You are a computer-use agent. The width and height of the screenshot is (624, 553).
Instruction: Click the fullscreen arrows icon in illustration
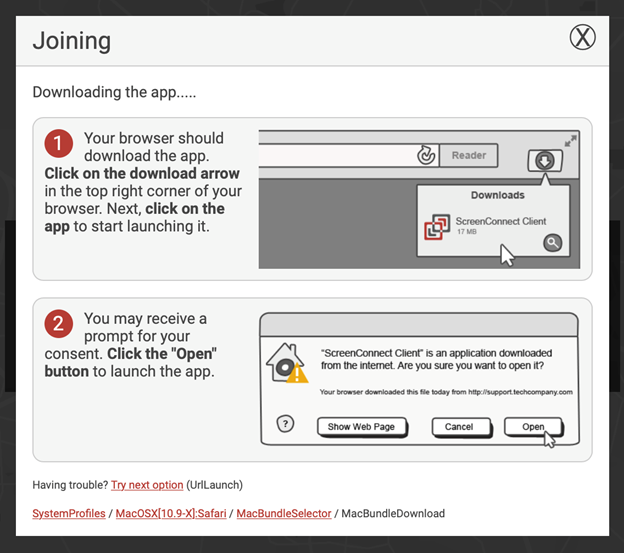click(570, 141)
